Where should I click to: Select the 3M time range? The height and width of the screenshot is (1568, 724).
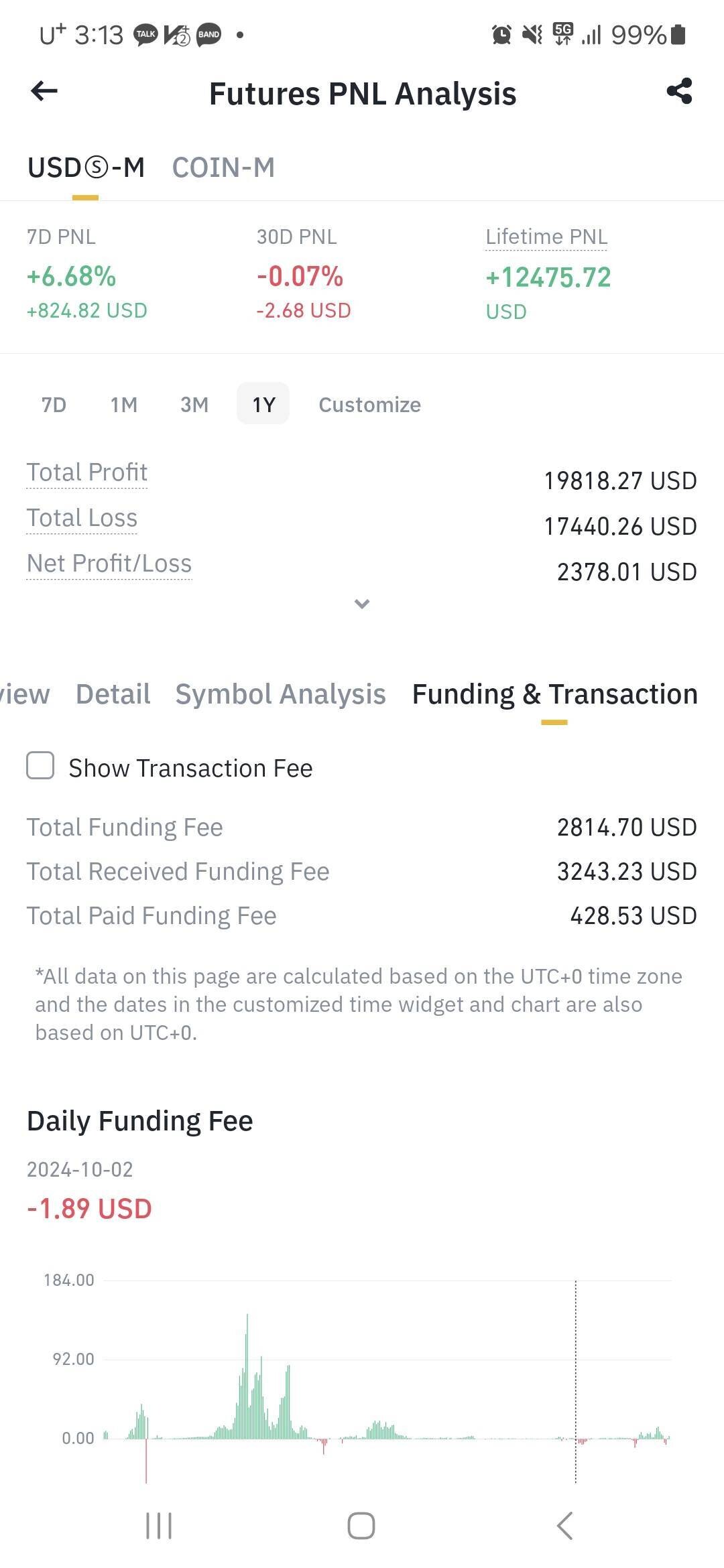[x=194, y=405]
